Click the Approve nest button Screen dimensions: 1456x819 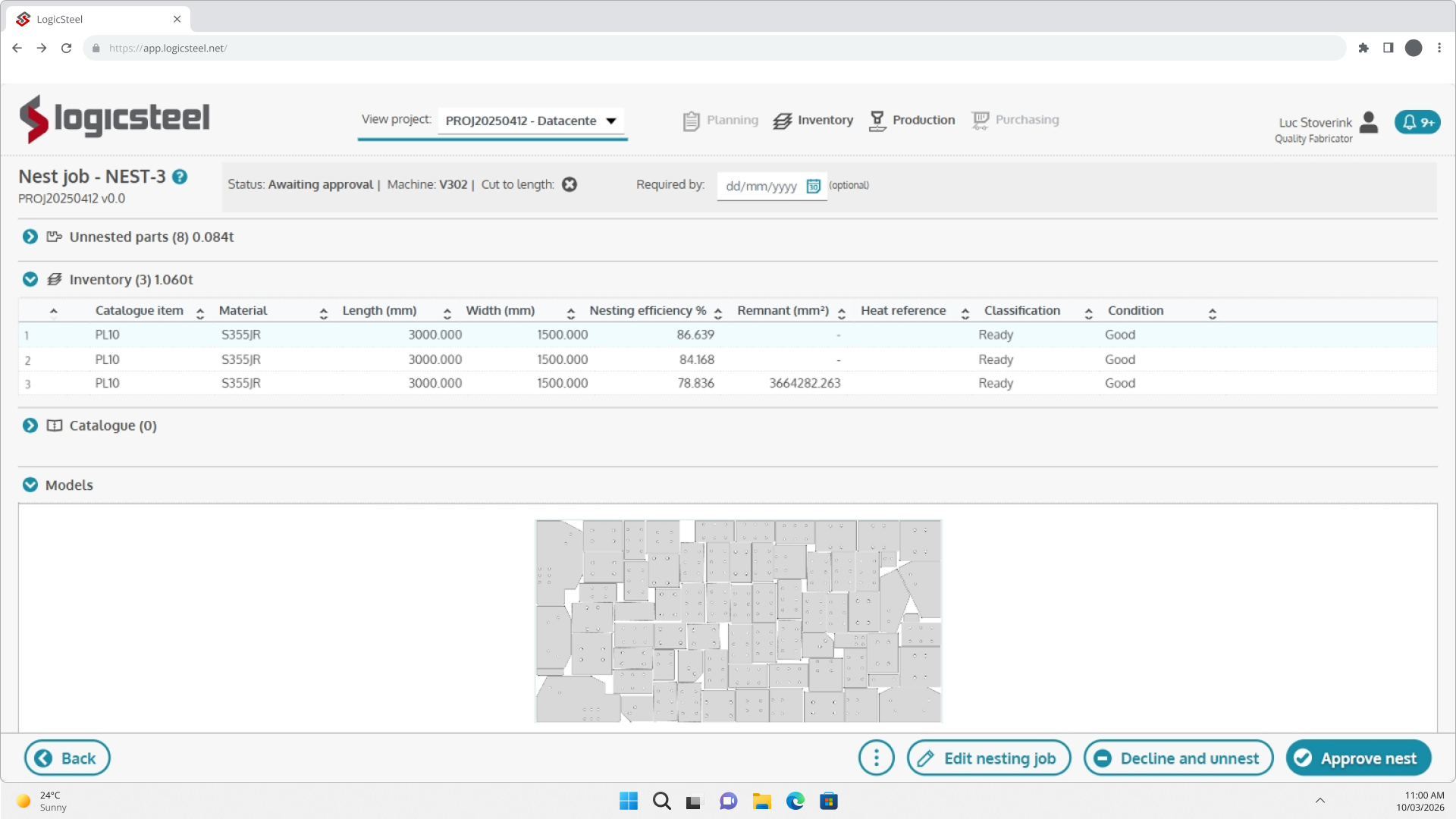(x=1358, y=758)
